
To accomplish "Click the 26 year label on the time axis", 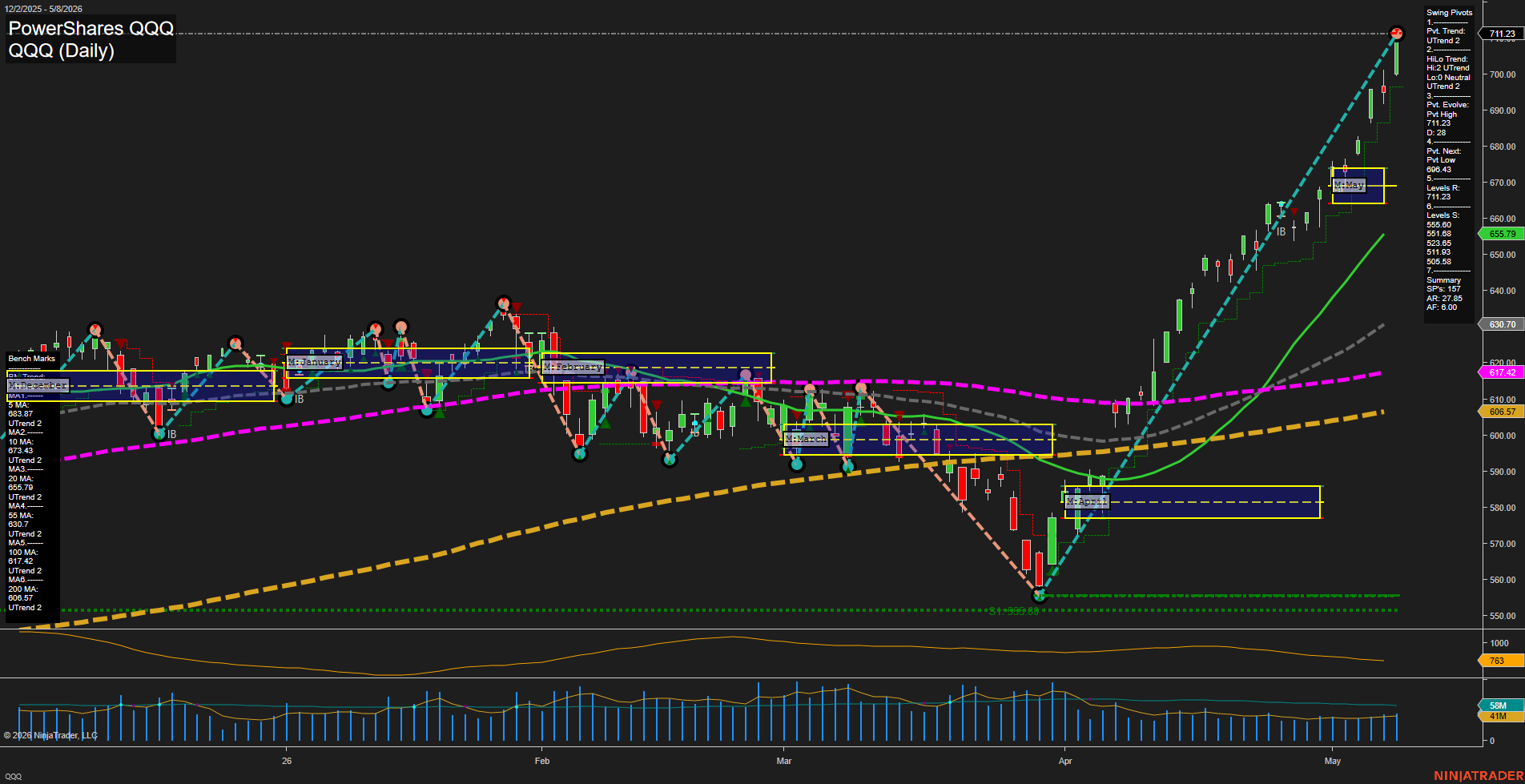I will (x=287, y=761).
